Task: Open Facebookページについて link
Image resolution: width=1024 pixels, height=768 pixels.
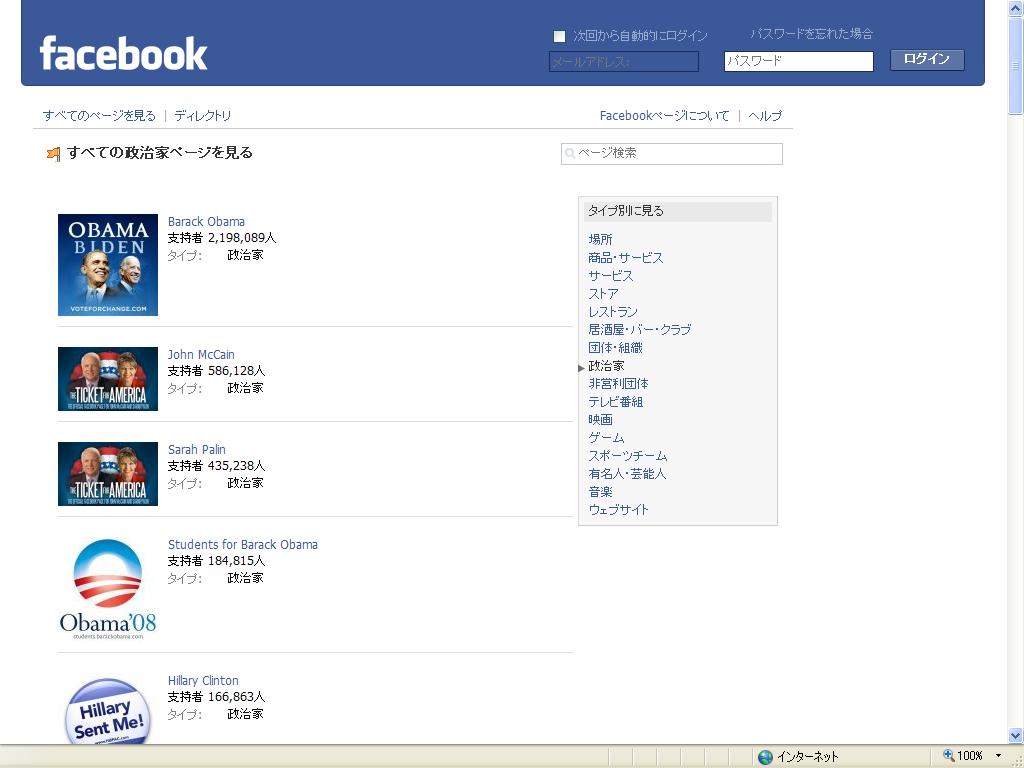Action: 664,116
